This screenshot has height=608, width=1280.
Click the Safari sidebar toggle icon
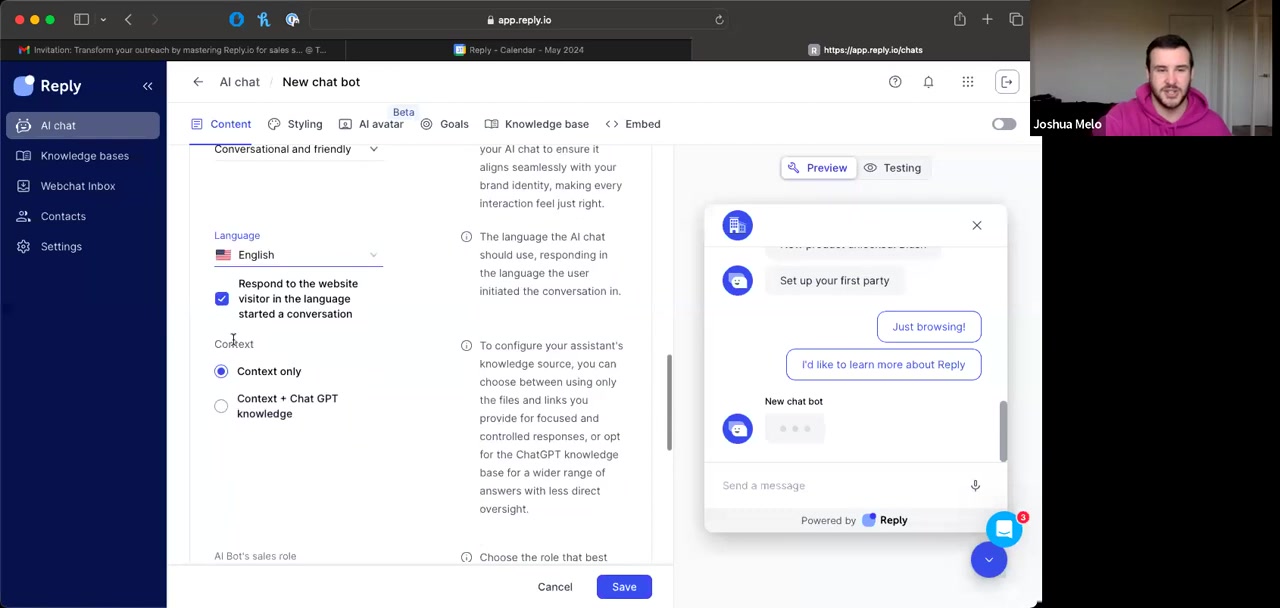(82, 20)
